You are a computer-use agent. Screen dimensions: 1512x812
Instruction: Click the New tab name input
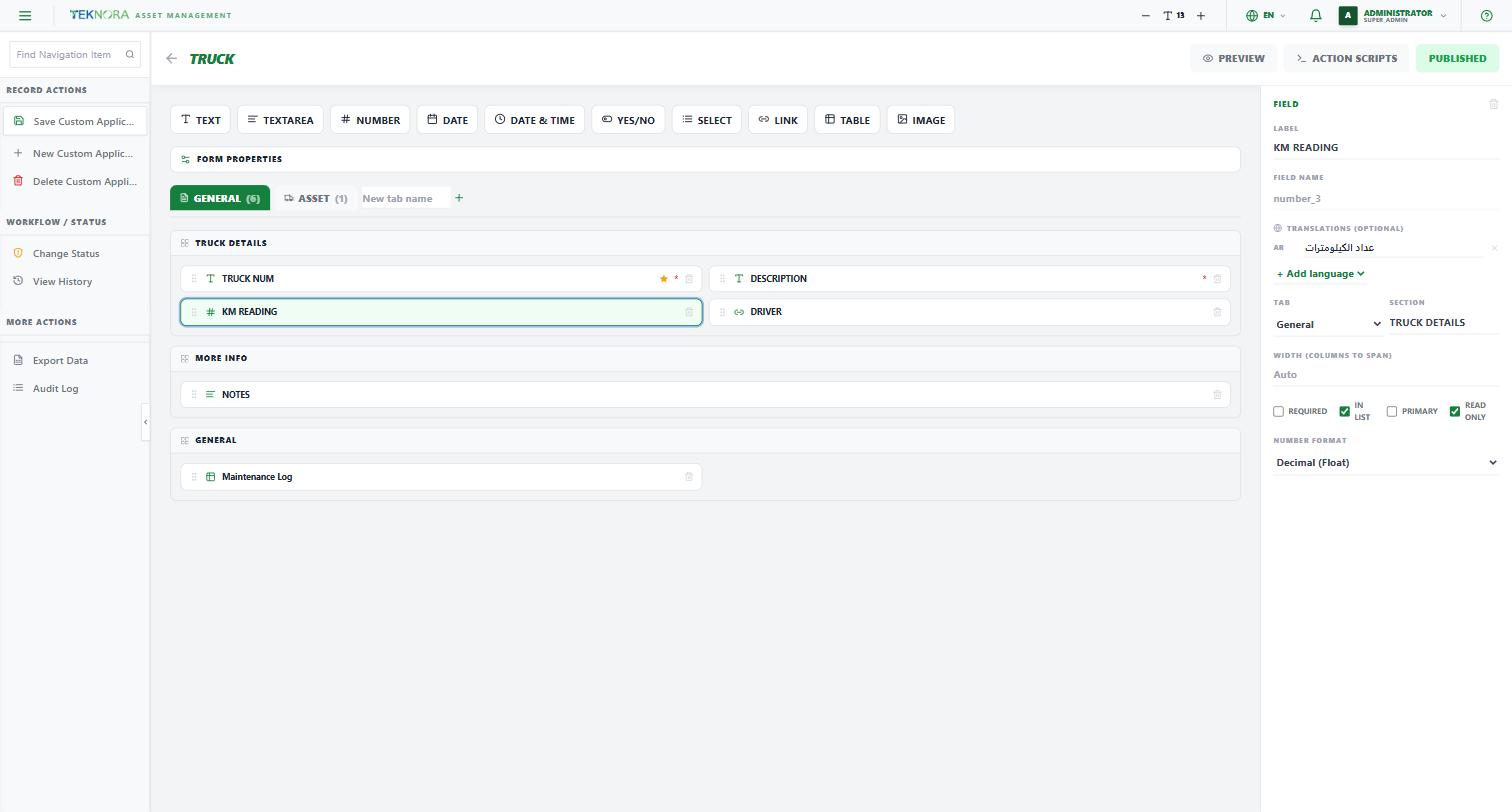click(404, 198)
